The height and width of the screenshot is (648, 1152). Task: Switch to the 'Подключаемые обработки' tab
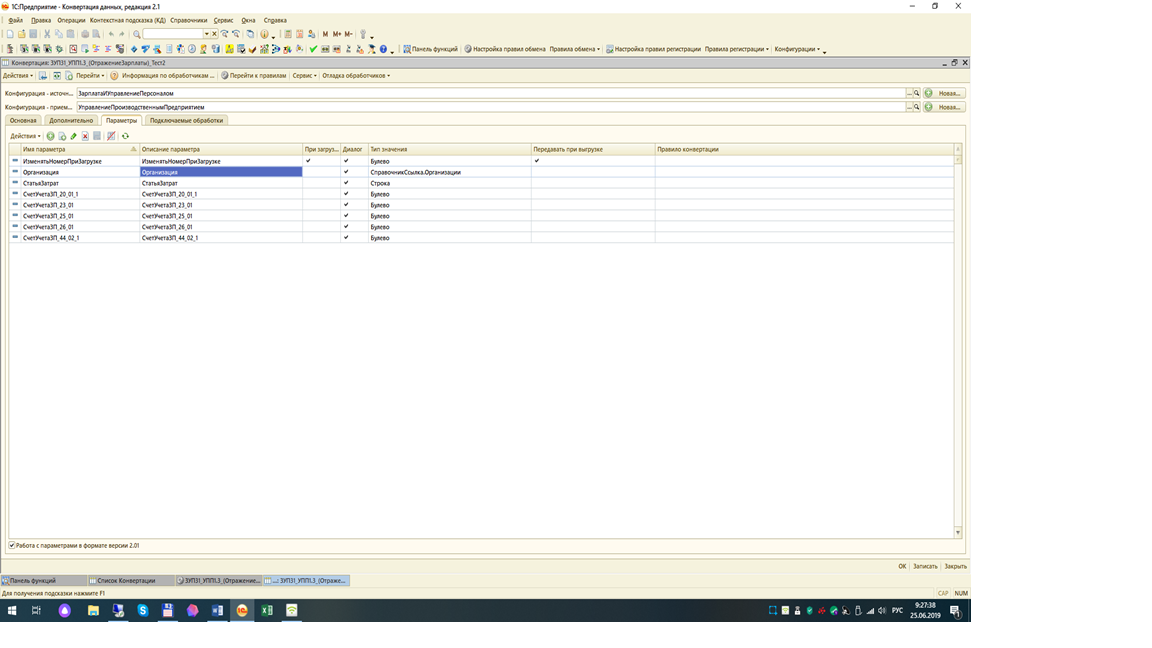click(x=186, y=120)
